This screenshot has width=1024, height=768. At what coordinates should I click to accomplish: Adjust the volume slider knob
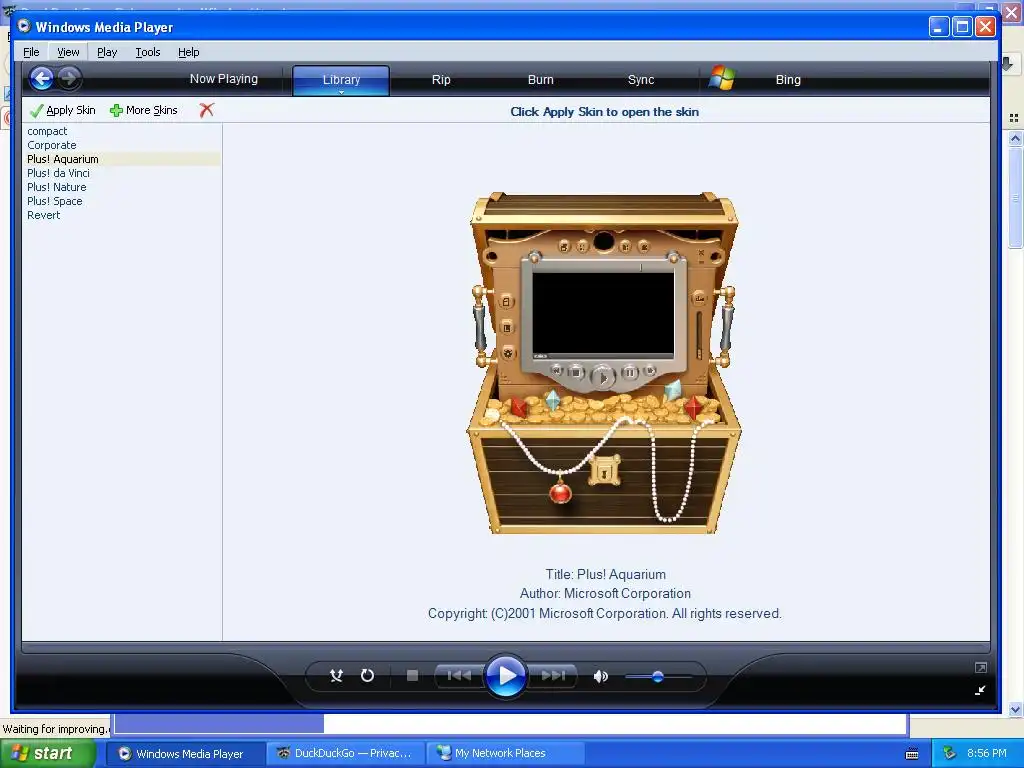click(658, 677)
